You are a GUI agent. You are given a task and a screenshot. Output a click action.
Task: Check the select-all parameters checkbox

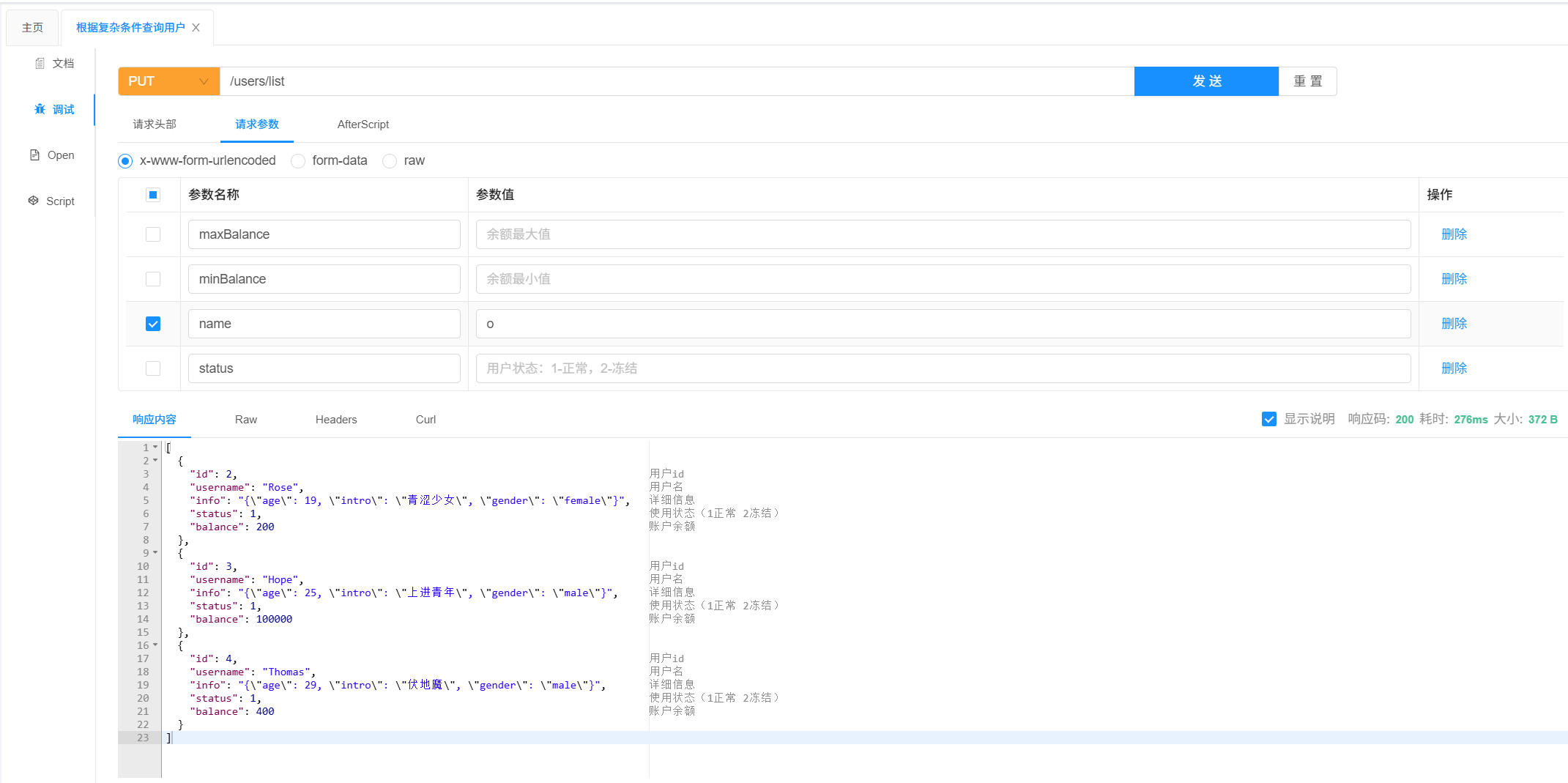click(153, 194)
